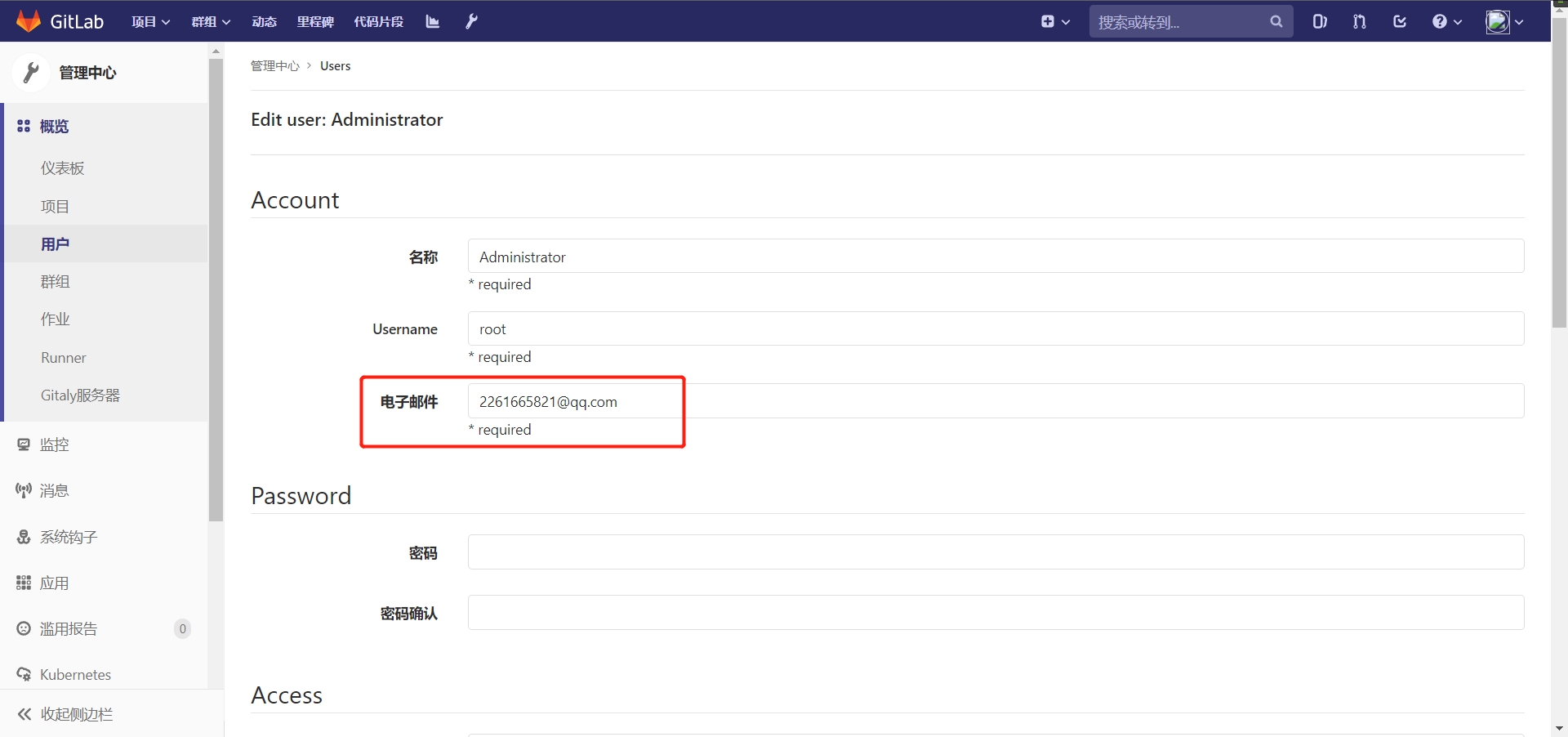The height and width of the screenshot is (737, 1568).
Task: Select 仪表板 in the sidebar
Action: pos(63,168)
